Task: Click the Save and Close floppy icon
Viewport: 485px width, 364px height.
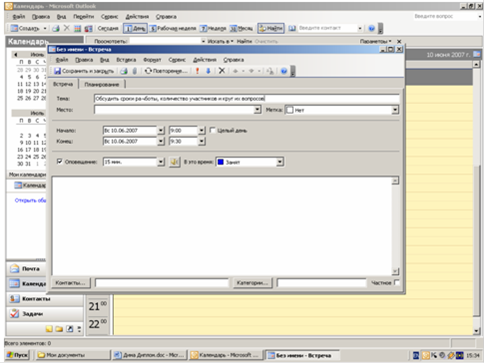Action: (x=57, y=71)
